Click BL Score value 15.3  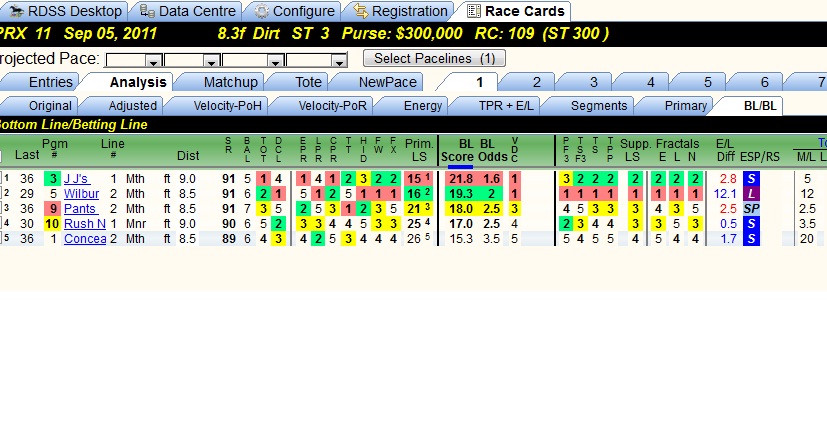(460, 238)
